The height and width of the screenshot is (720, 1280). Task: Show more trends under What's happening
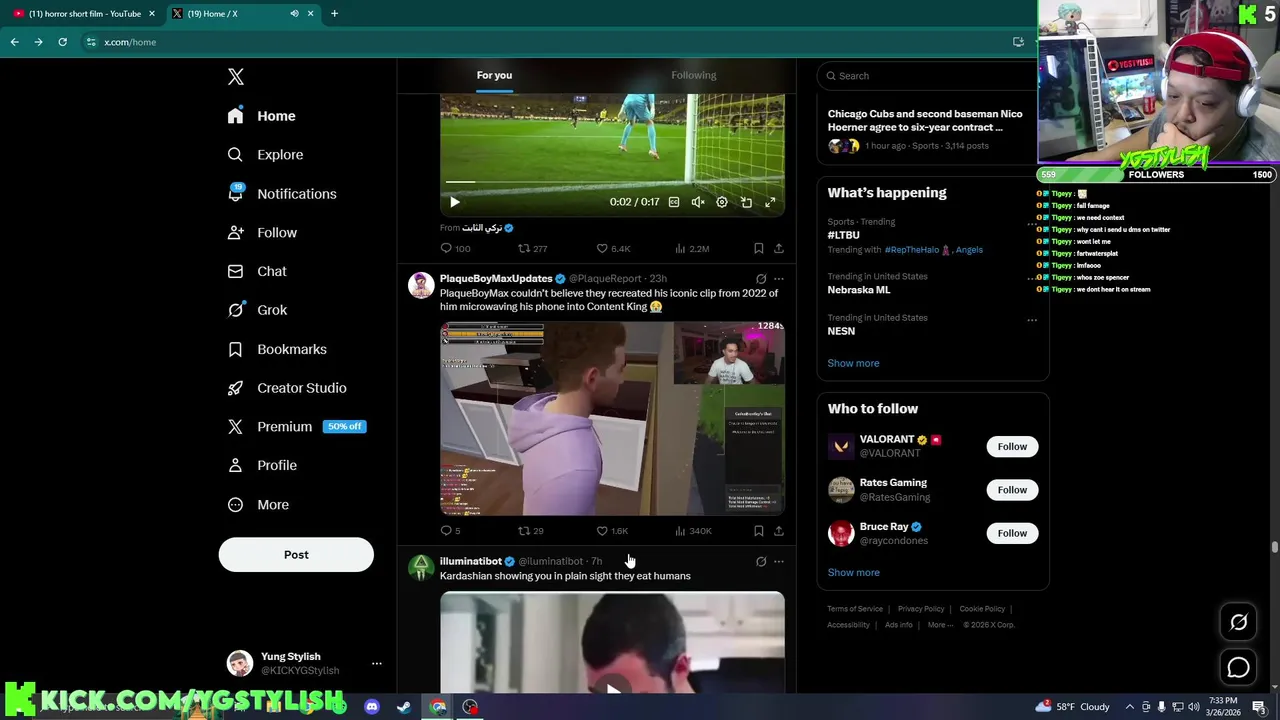click(853, 363)
